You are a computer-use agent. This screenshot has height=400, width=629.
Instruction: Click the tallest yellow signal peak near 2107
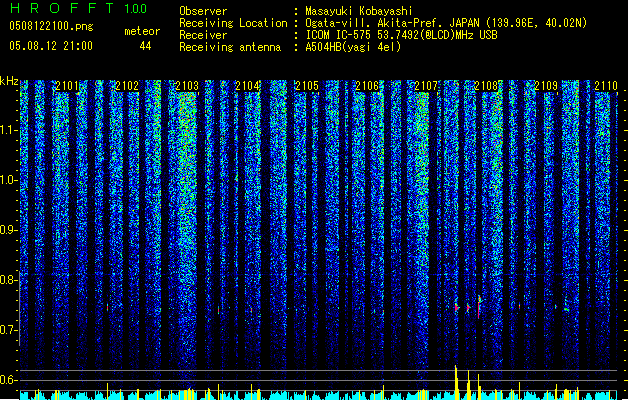(x=456, y=382)
